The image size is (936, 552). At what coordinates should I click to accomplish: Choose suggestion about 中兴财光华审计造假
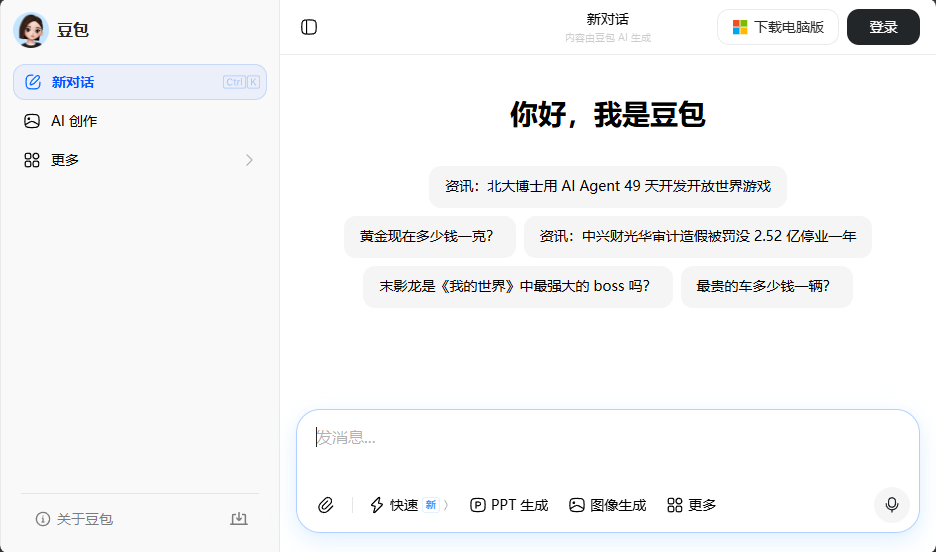(697, 236)
